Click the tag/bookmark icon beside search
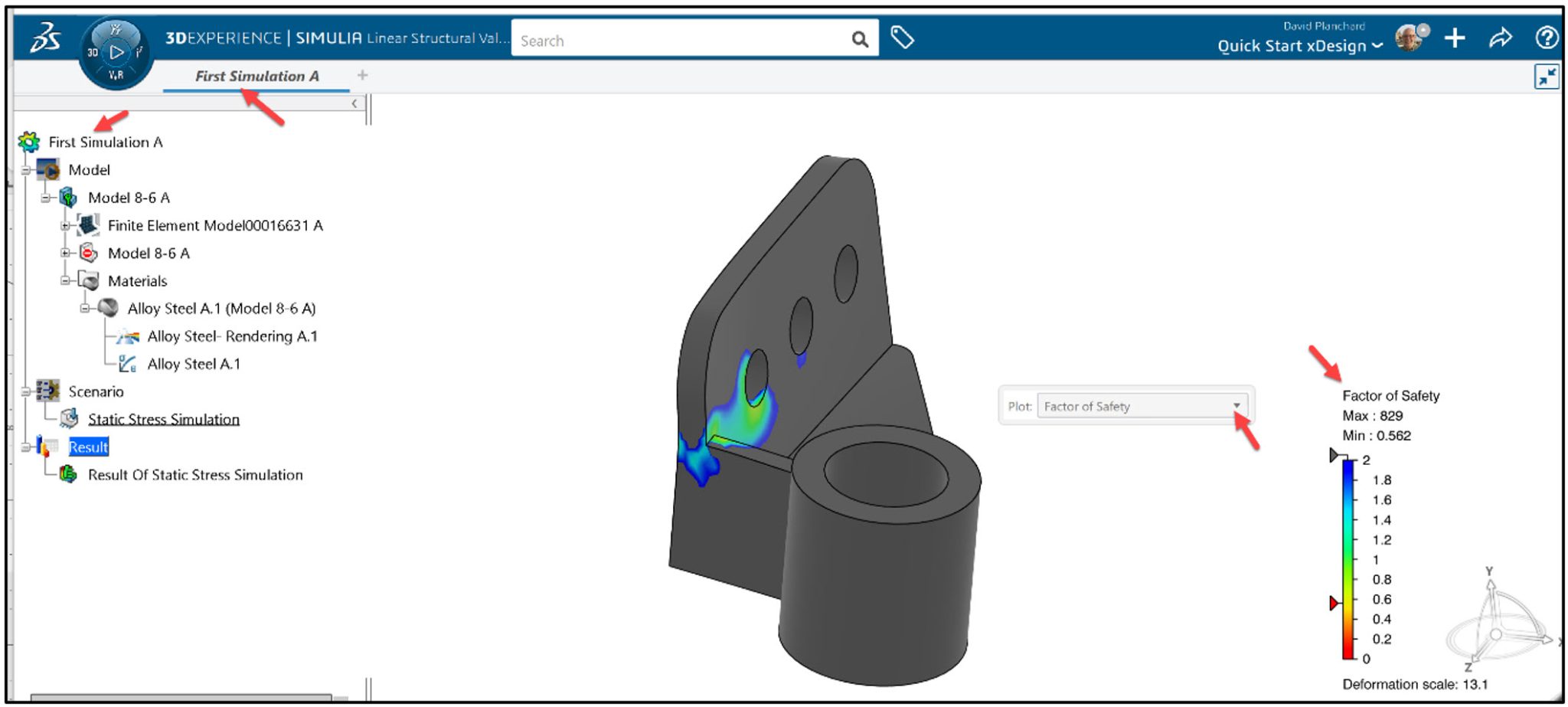1568x707 pixels. [x=903, y=37]
